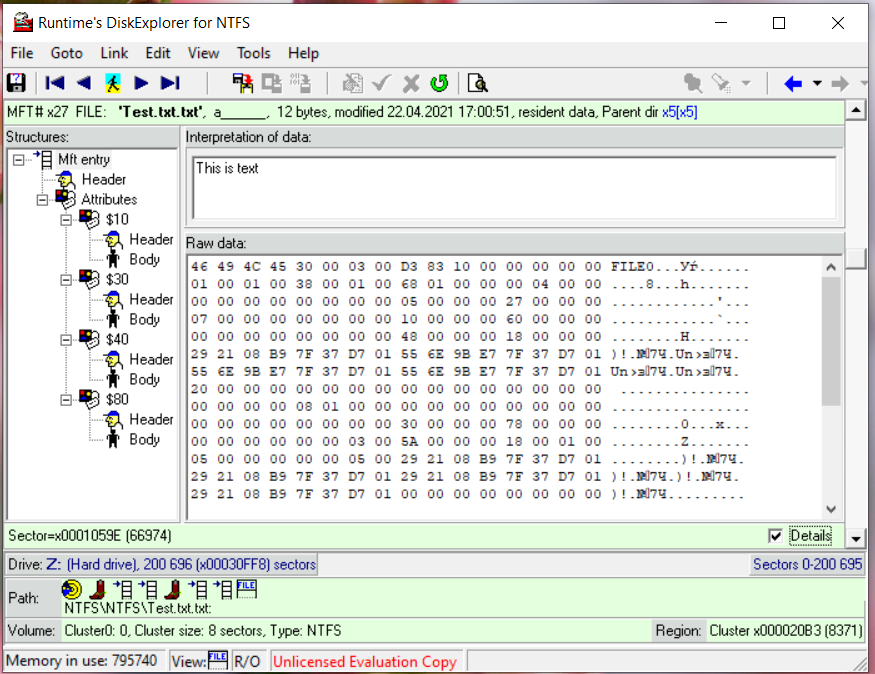Collapse the $80 attribute node
This screenshot has height=674, width=875.
coord(66,399)
